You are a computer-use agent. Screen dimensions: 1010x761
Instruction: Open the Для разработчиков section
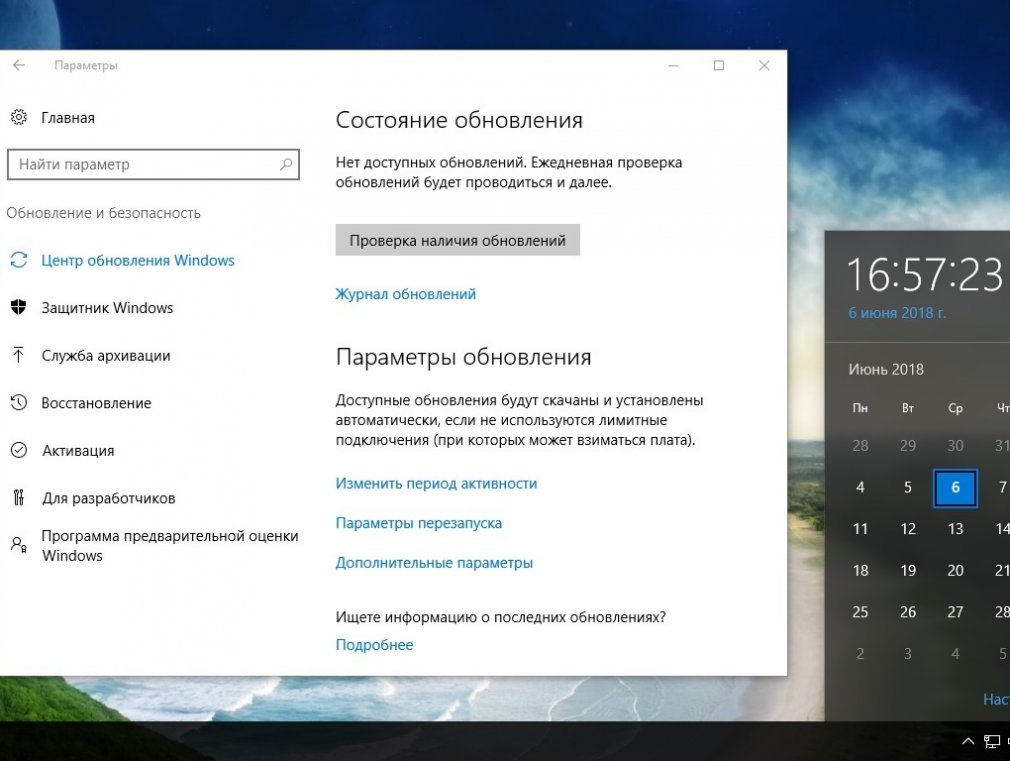pos(109,498)
